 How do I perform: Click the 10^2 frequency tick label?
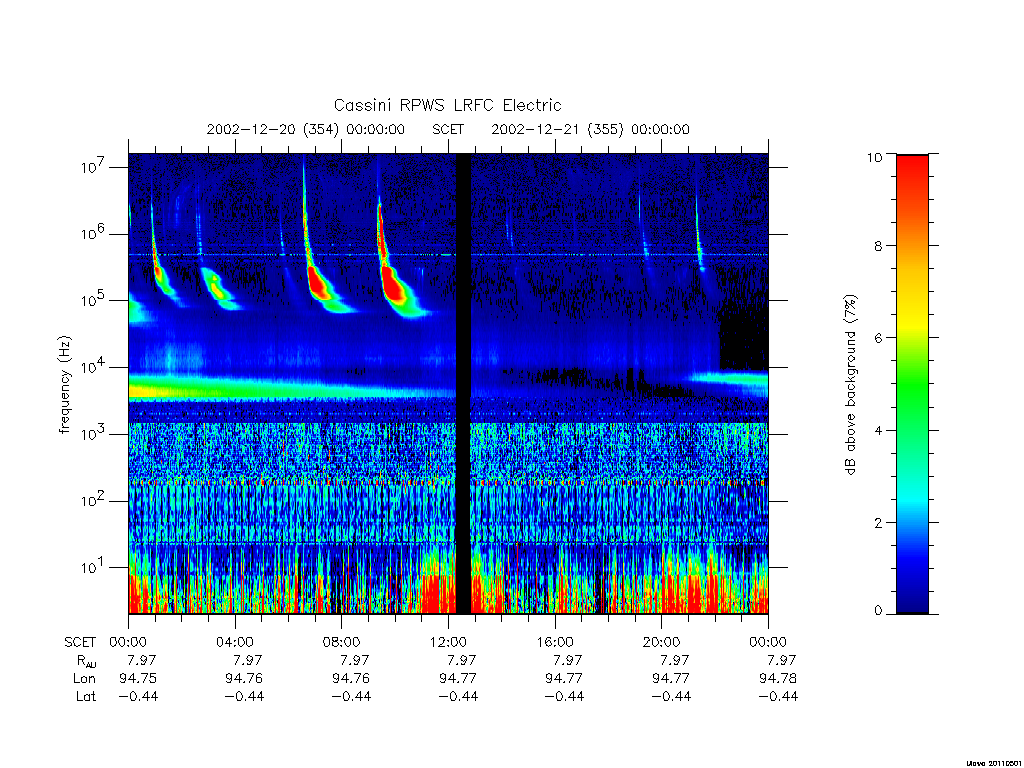[x=94, y=500]
